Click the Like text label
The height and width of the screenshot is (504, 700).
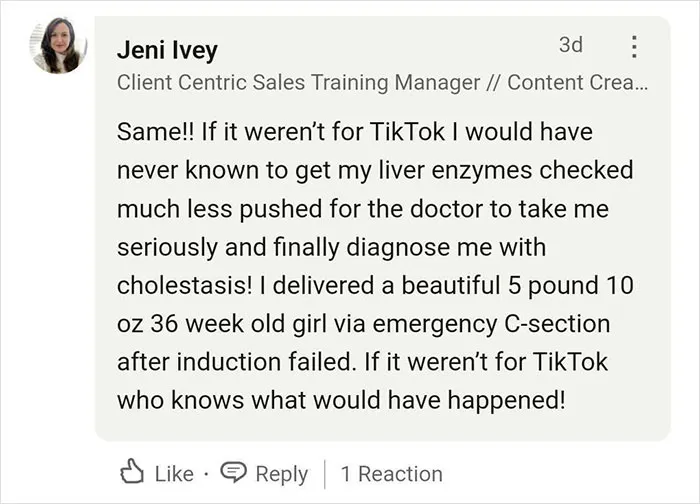174,474
